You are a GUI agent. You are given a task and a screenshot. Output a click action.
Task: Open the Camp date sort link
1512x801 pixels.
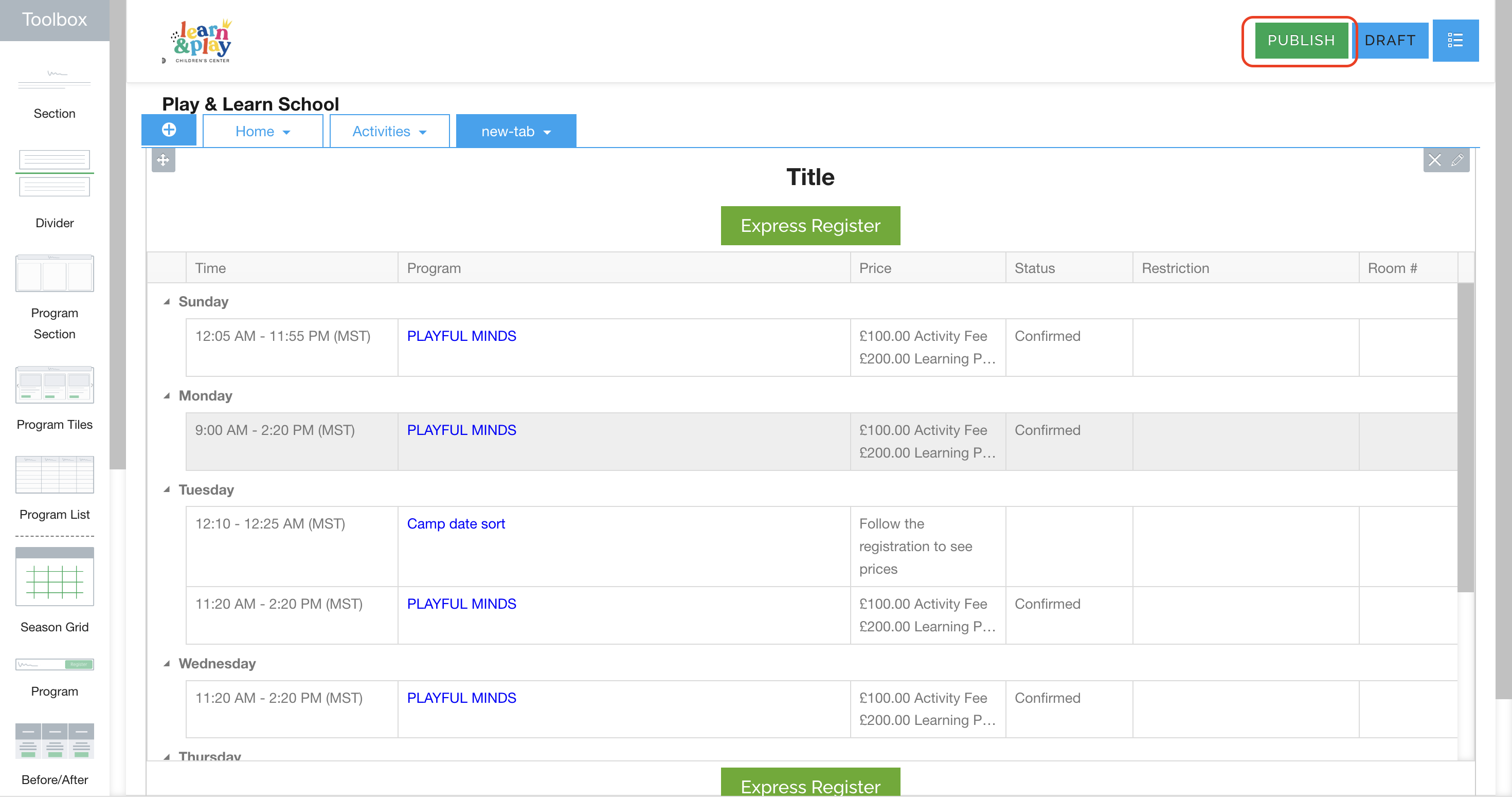(x=456, y=524)
